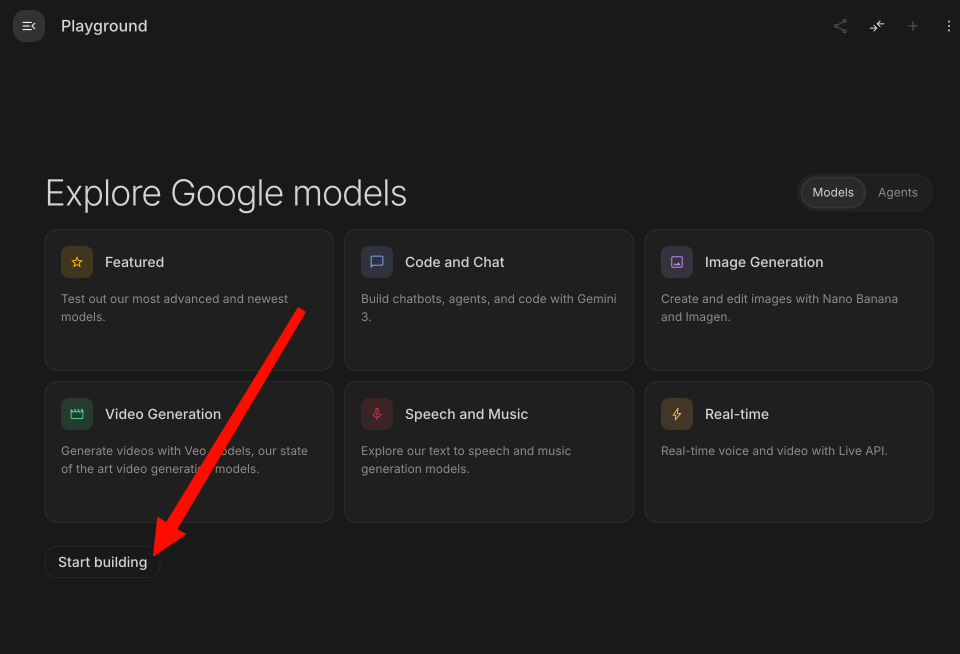This screenshot has height=654, width=960.
Task: Click the Playground page title
Action: (x=104, y=26)
